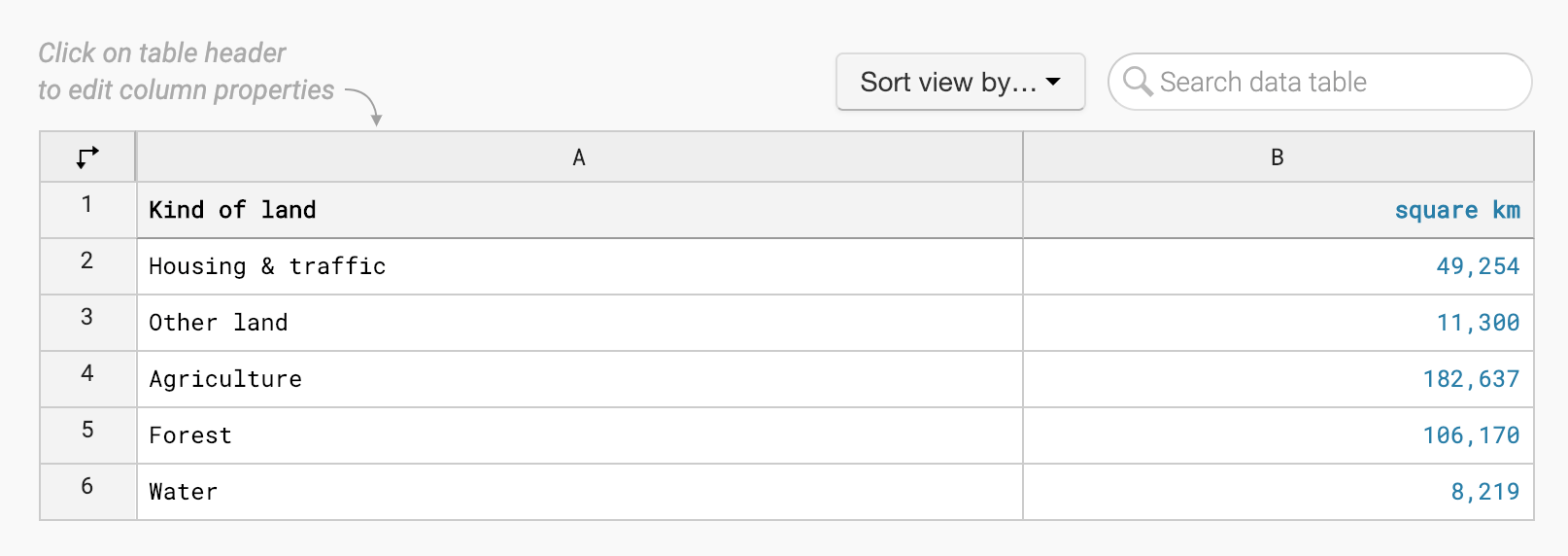Select the Water cell

click(579, 492)
